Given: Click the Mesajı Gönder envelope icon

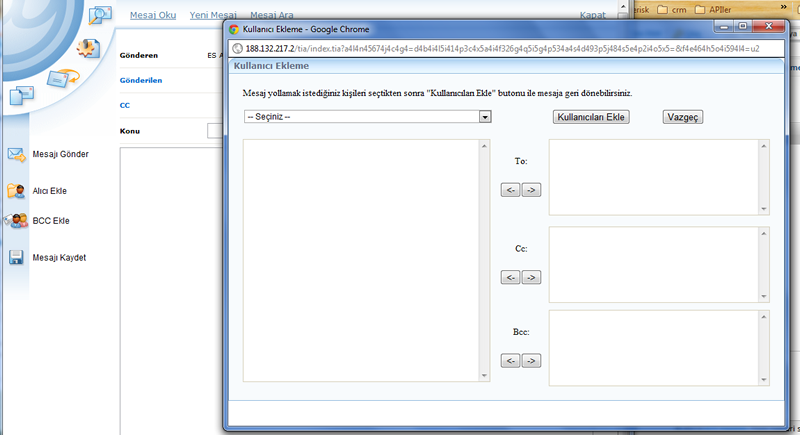Looking at the screenshot, I should click(x=16, y=155).
